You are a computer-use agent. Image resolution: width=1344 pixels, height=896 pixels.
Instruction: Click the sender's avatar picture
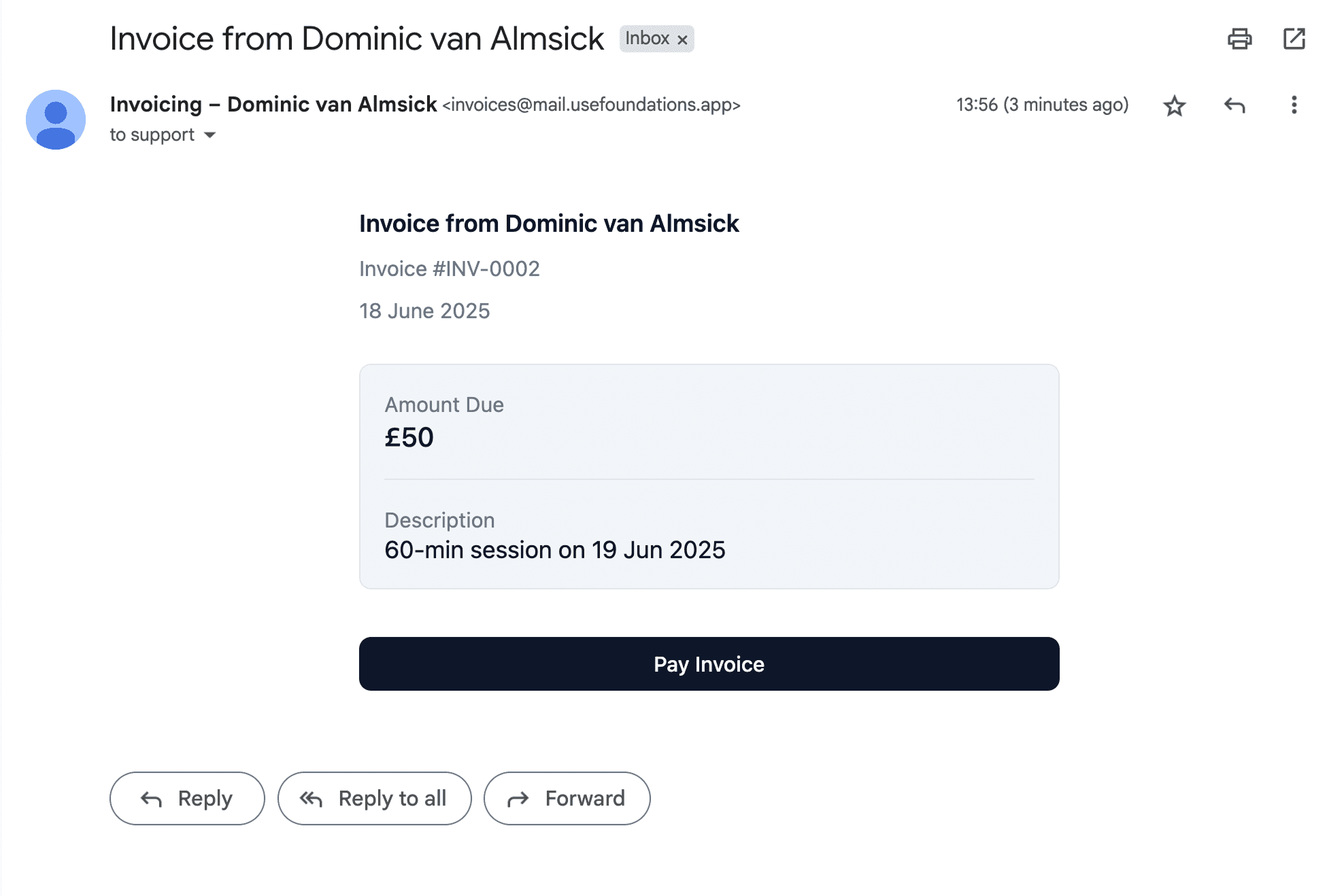click(x=57, y=119)
